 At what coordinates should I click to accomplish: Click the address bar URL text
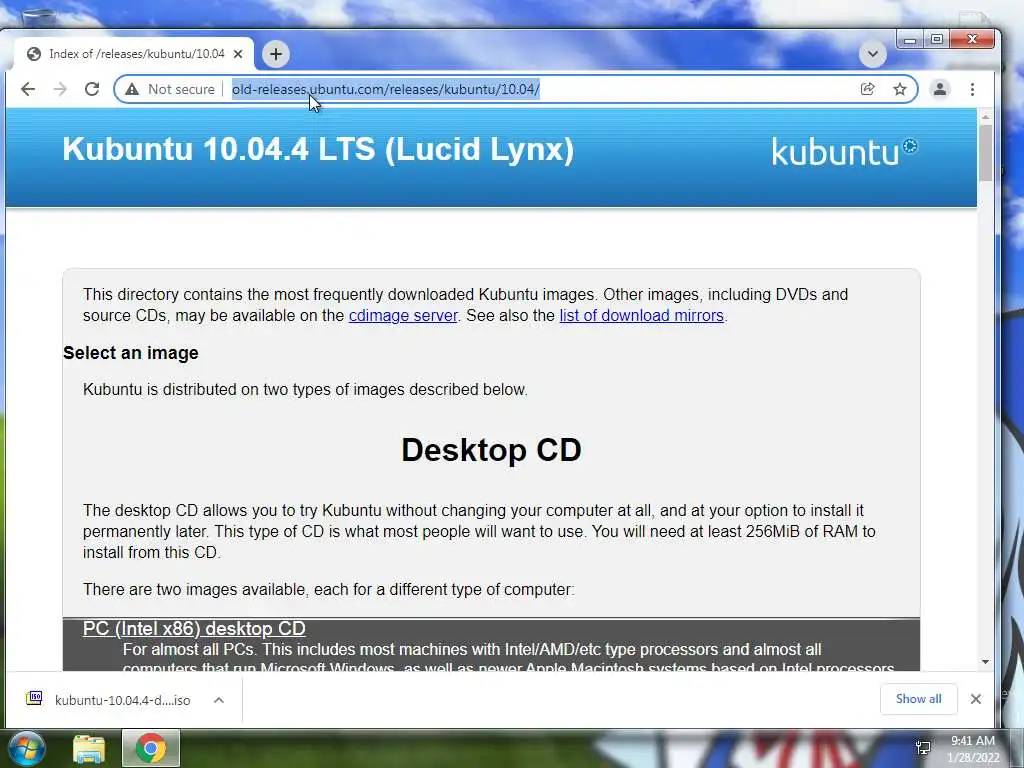click(385, 89)
